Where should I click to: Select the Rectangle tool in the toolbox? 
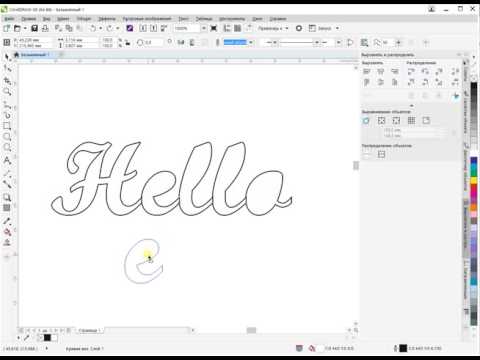click(x=7, y=126)
